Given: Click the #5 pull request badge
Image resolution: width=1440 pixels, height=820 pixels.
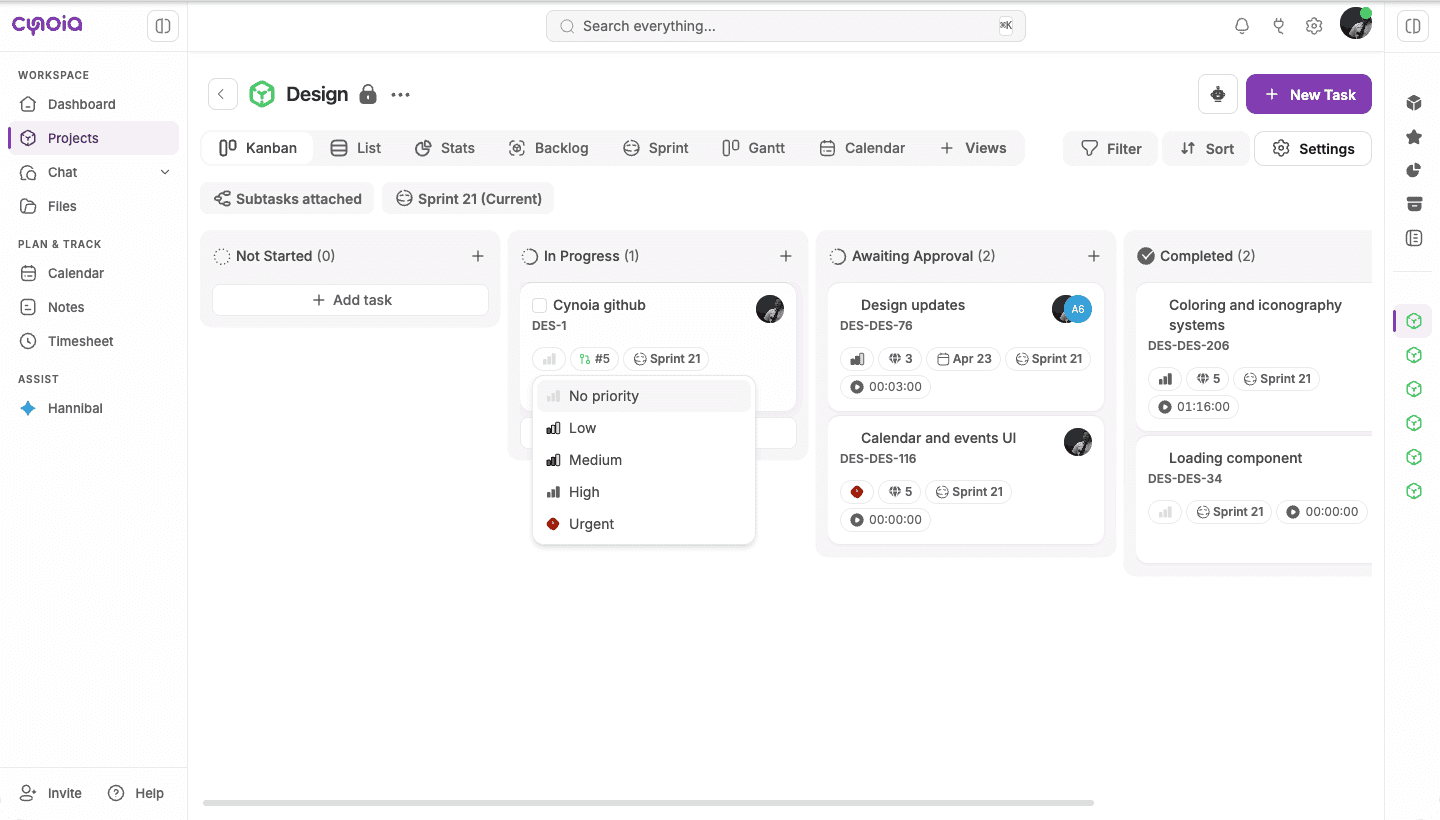Looking at the screenshot, I should [594, 359].
